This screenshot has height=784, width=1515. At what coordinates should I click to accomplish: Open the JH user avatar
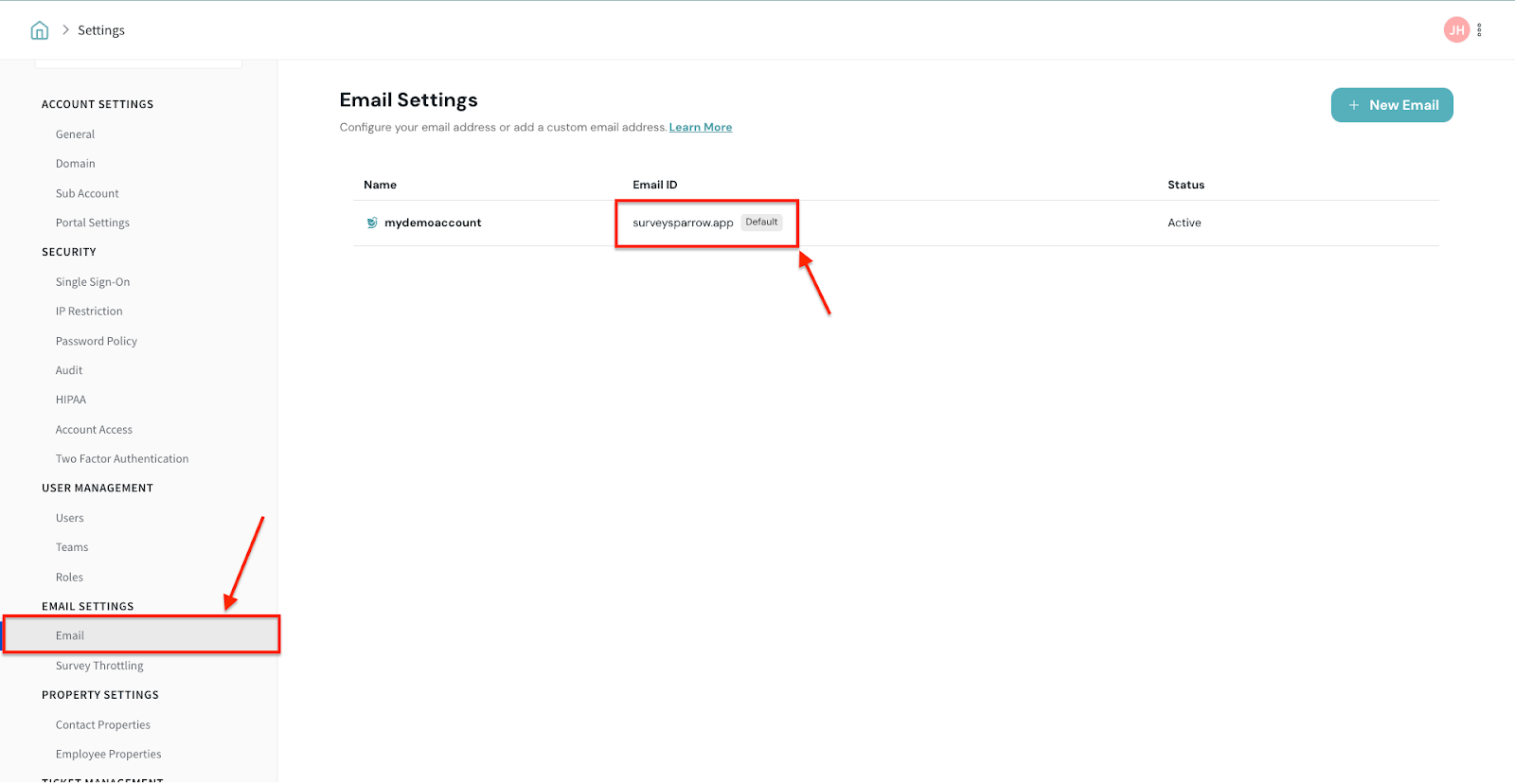point(1455,30)
